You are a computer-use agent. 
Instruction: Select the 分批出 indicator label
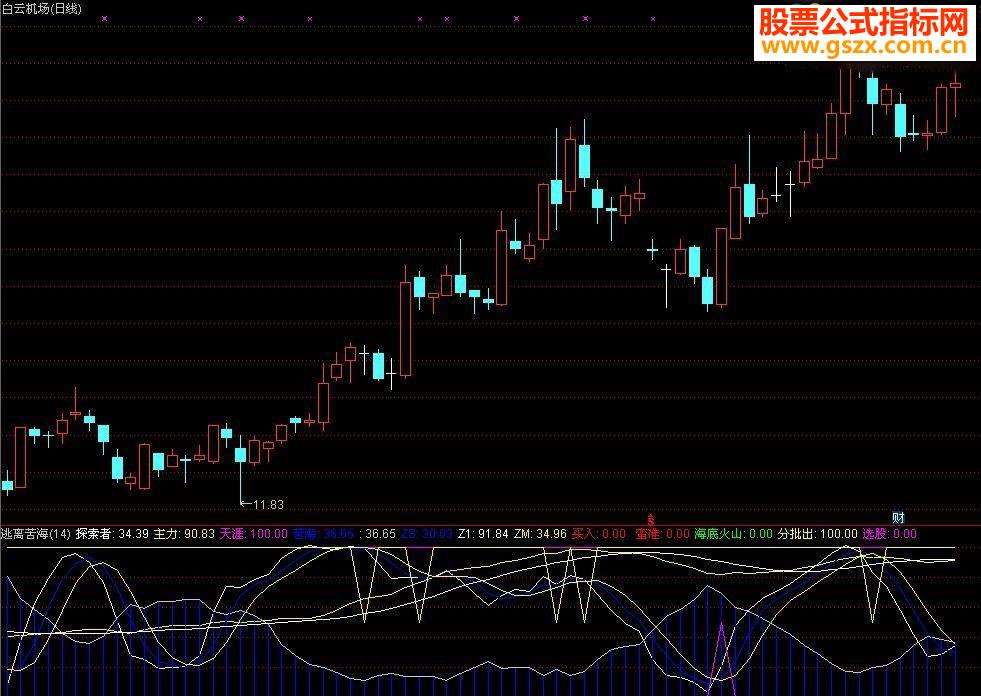(818, 534)
